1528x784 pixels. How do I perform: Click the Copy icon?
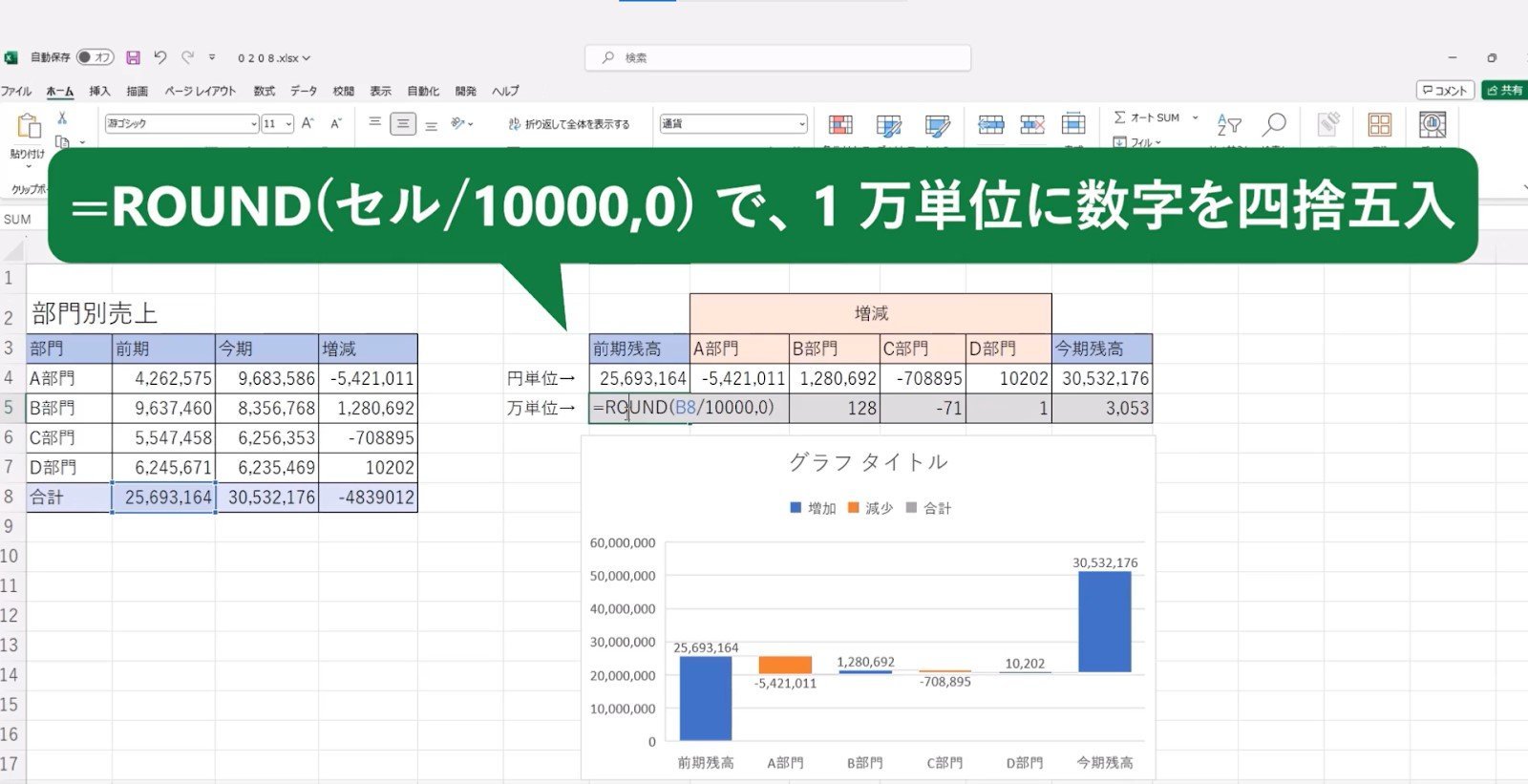coord(62,141)
